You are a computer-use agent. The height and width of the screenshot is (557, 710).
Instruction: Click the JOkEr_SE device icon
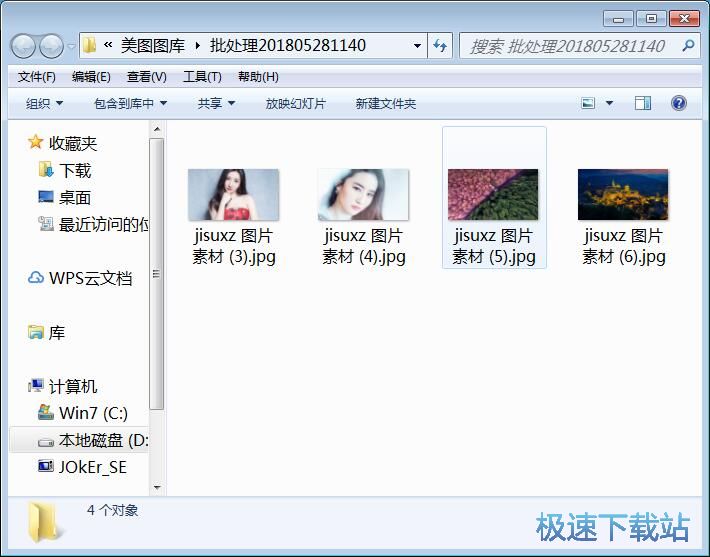[46, 466]
